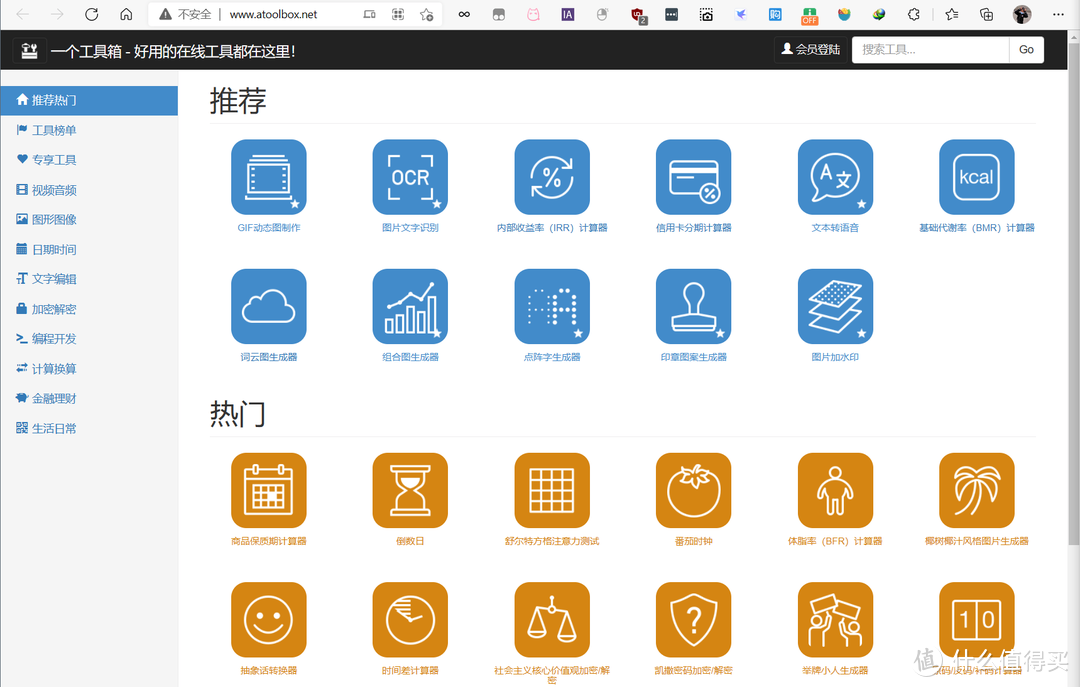Open the 番茄时钟 tomato icon
Screen dimensions: 1080x687
(693, 490)
